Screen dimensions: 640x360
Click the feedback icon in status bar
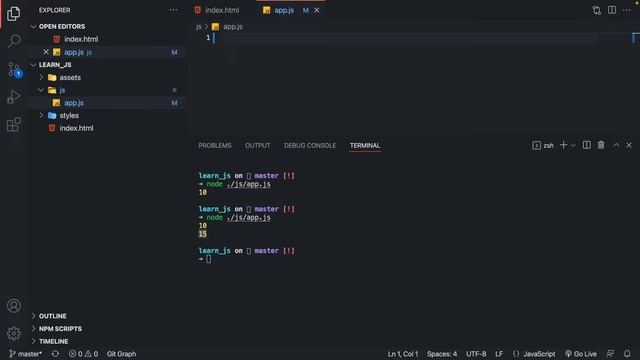(x=610, y=354)
